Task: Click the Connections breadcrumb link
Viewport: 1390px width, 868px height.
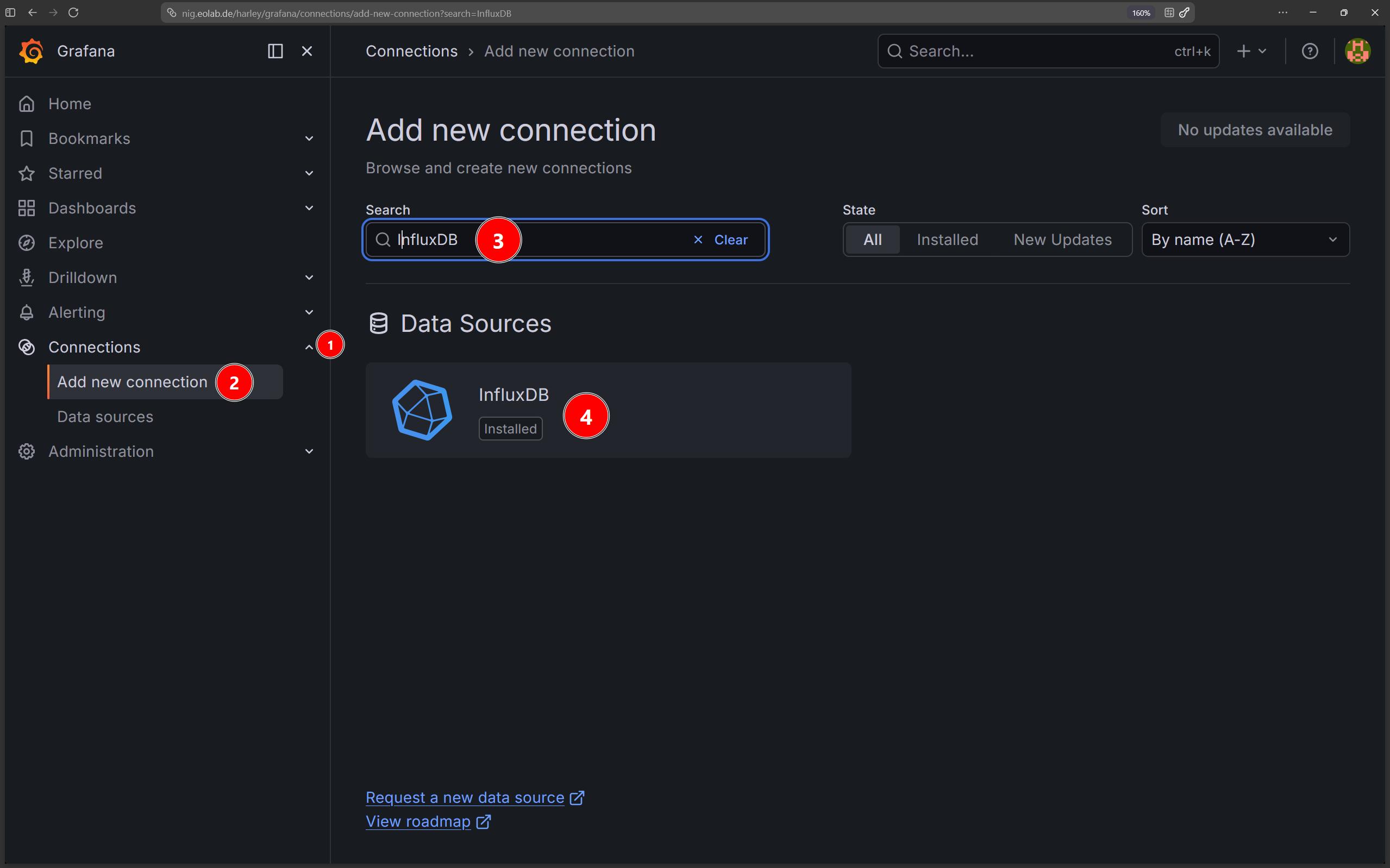Action: (x=412, y=51)
